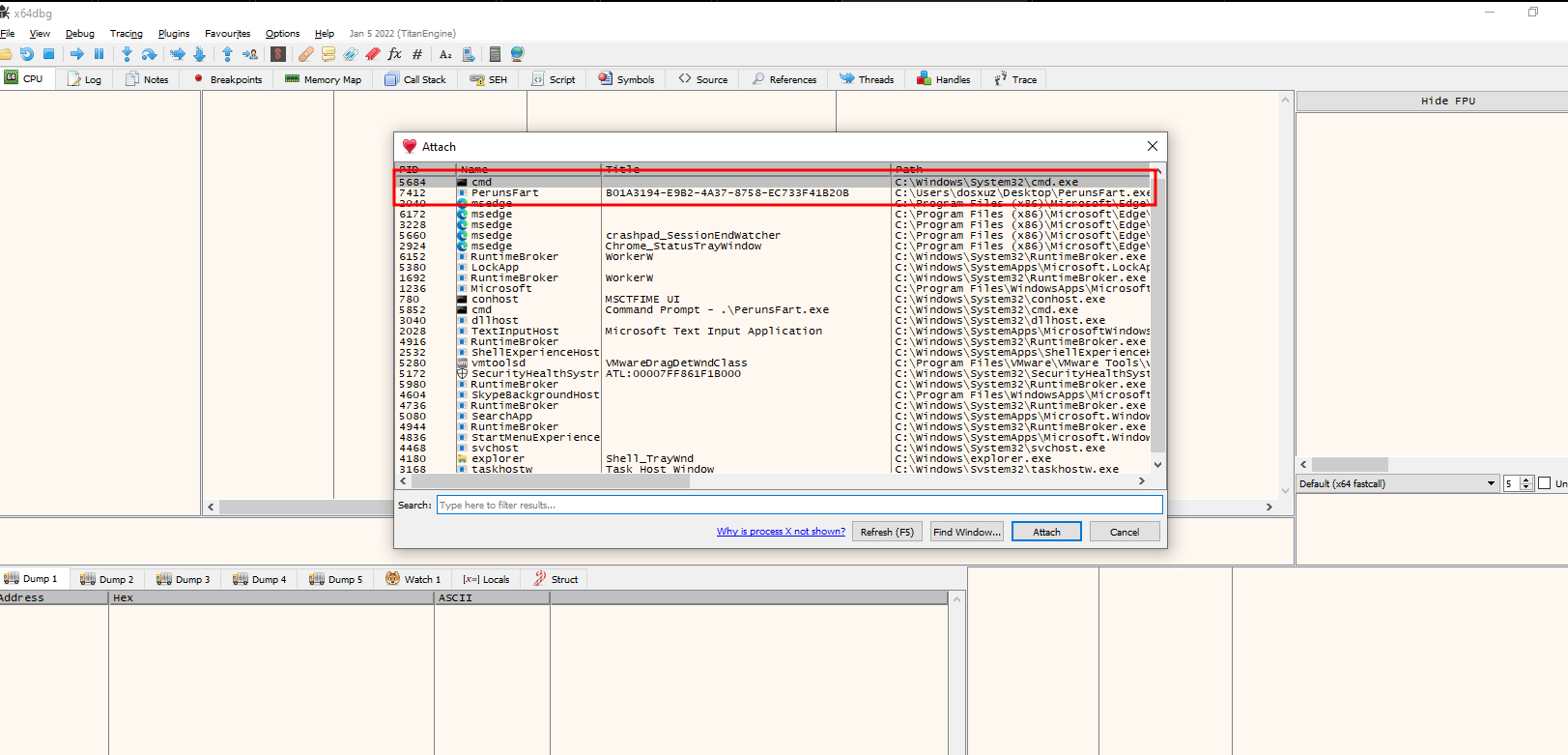Open the Plugins menu
The height and width of the screenshot is (755, 1568).
point(174,34)
